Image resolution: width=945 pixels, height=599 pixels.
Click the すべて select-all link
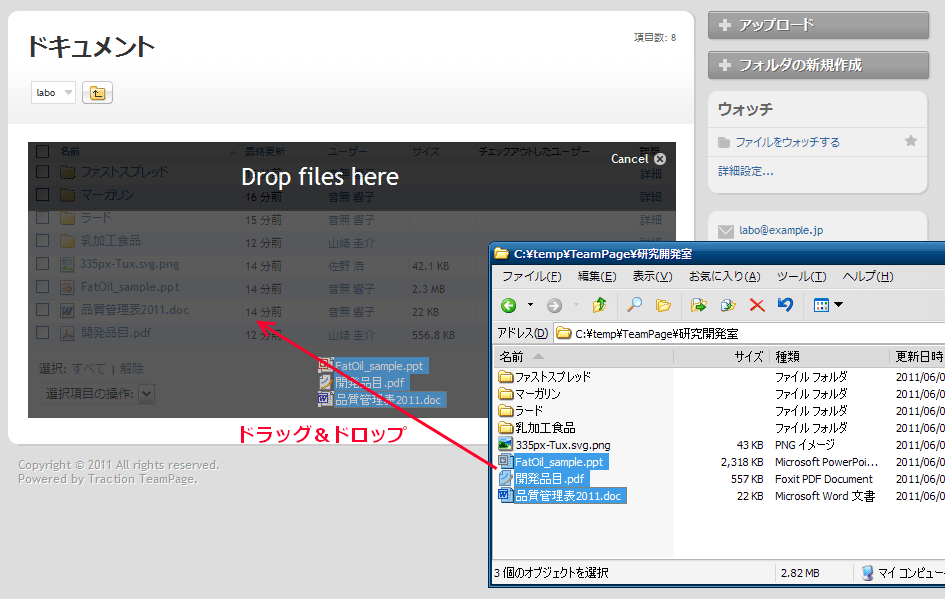tap(88, 369)
